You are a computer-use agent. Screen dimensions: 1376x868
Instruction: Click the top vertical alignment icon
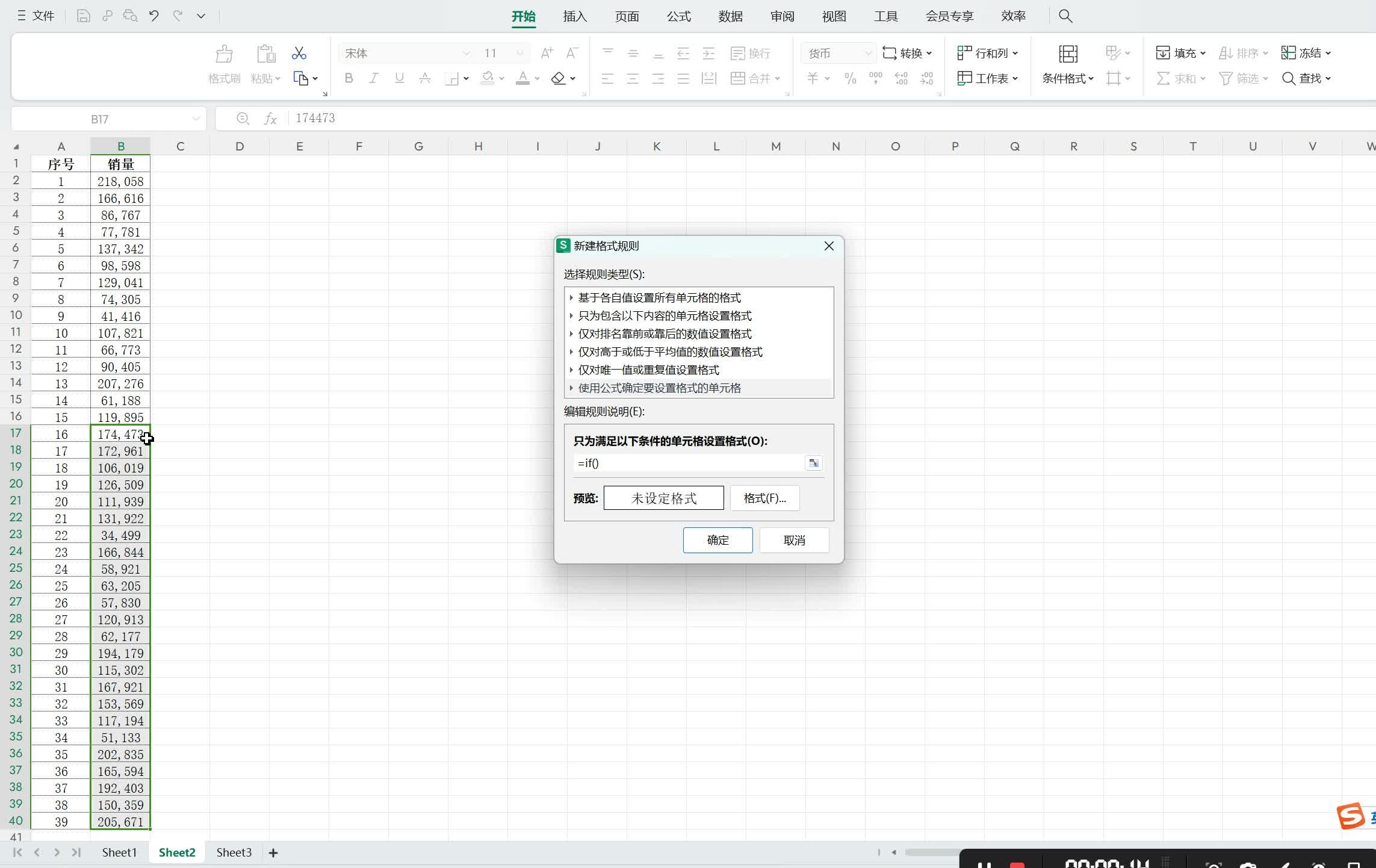[608, 53]
